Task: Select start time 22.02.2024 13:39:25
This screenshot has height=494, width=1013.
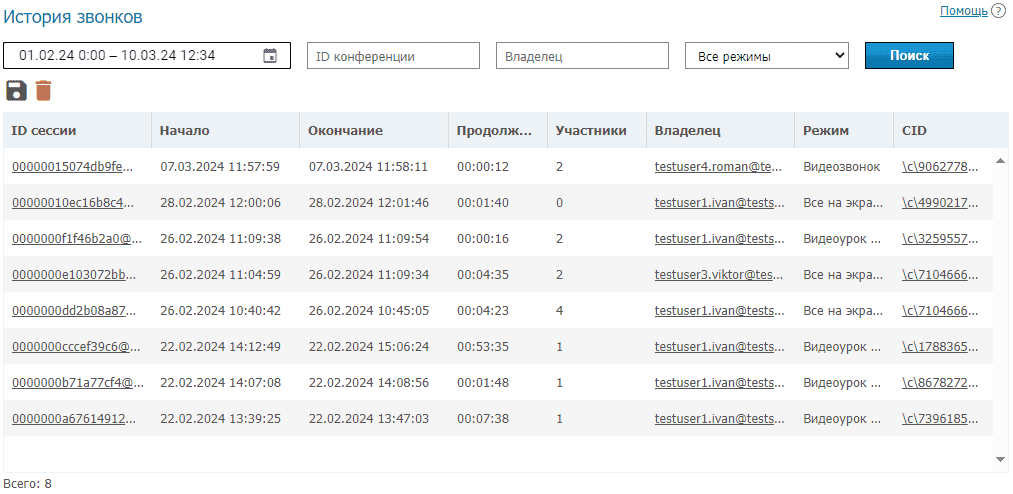Action: [220, 419]
